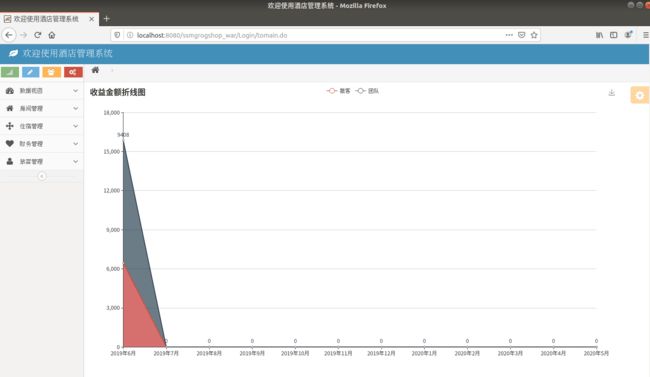Go forward in Firefox
The height and width of the screenshot is (377, 650).
[24, 35]
